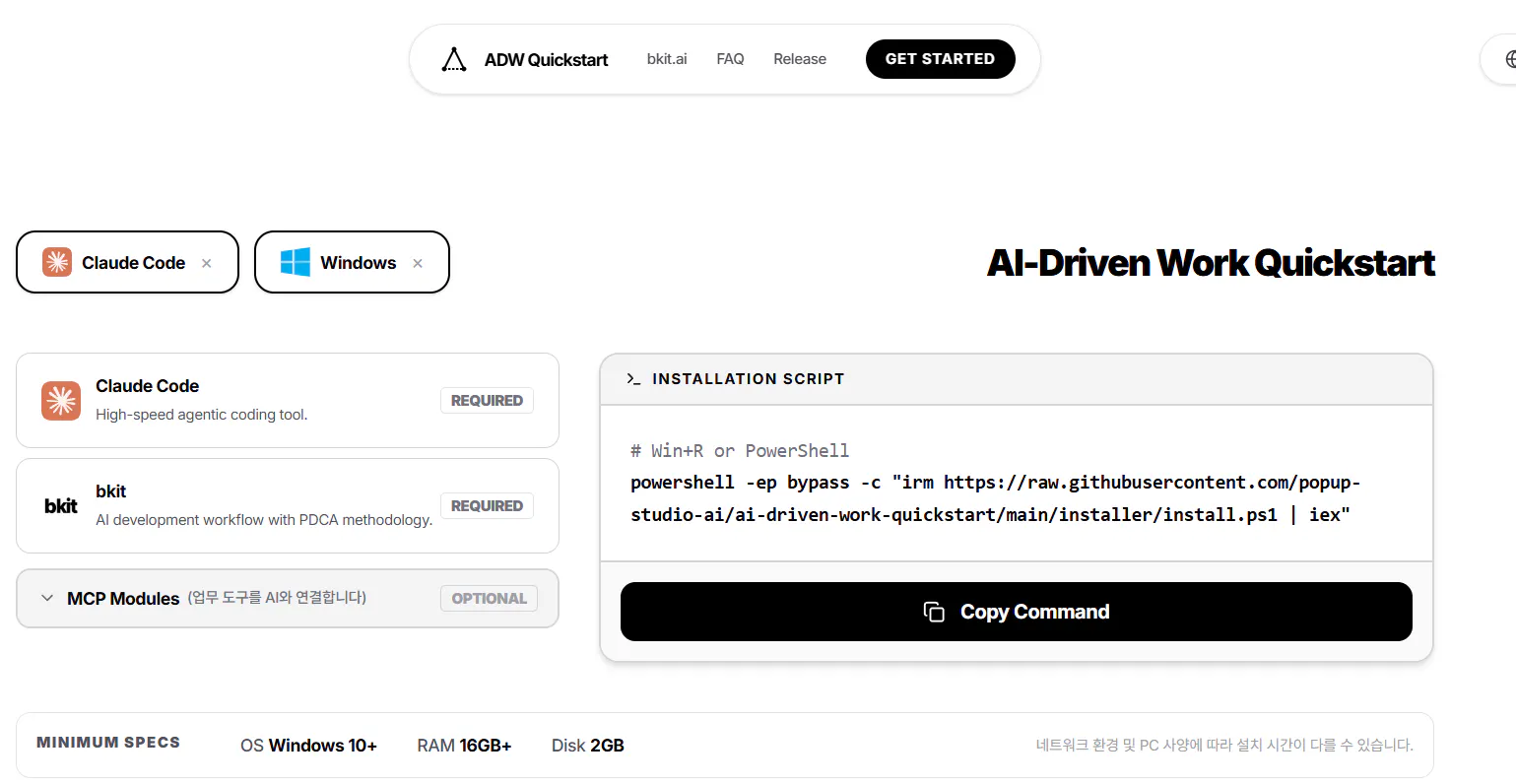Open the MCP Modules optional section
Viewport: 1516px width, 784px height.
[x=288, y=598]
